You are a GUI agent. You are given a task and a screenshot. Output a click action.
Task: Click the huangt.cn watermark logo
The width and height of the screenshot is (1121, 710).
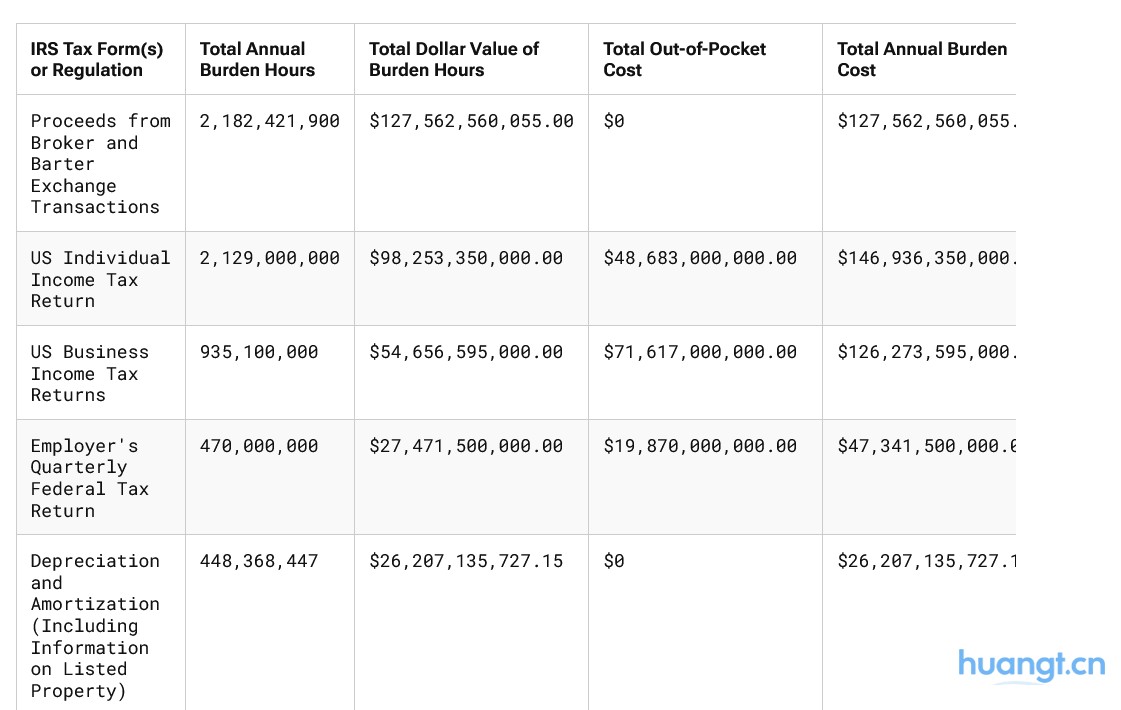1031,666
